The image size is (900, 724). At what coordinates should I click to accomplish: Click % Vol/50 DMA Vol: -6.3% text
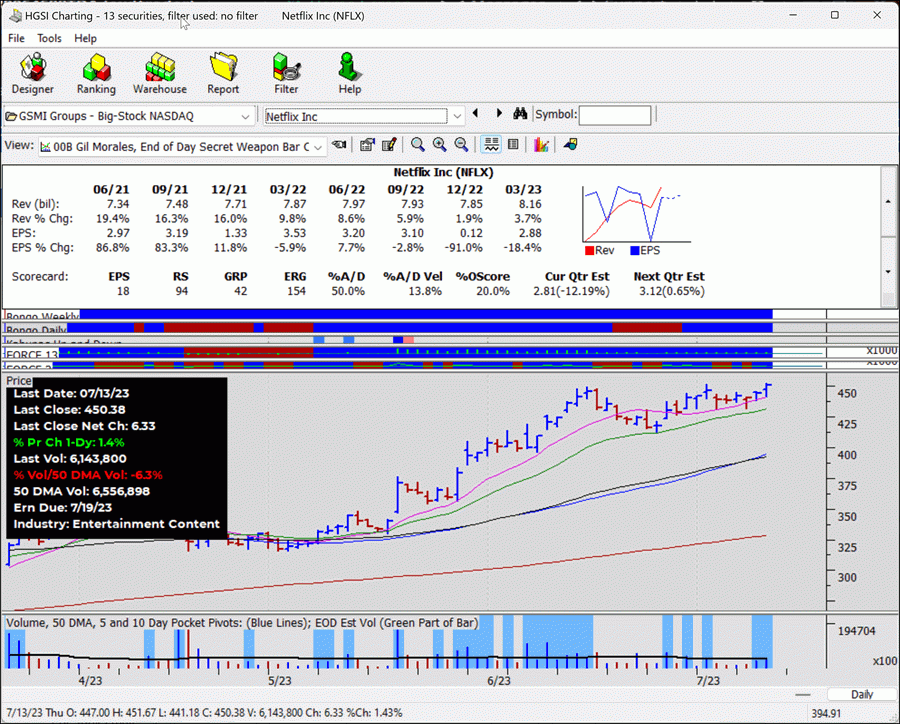pyautogui.click(x=88, y=475)
